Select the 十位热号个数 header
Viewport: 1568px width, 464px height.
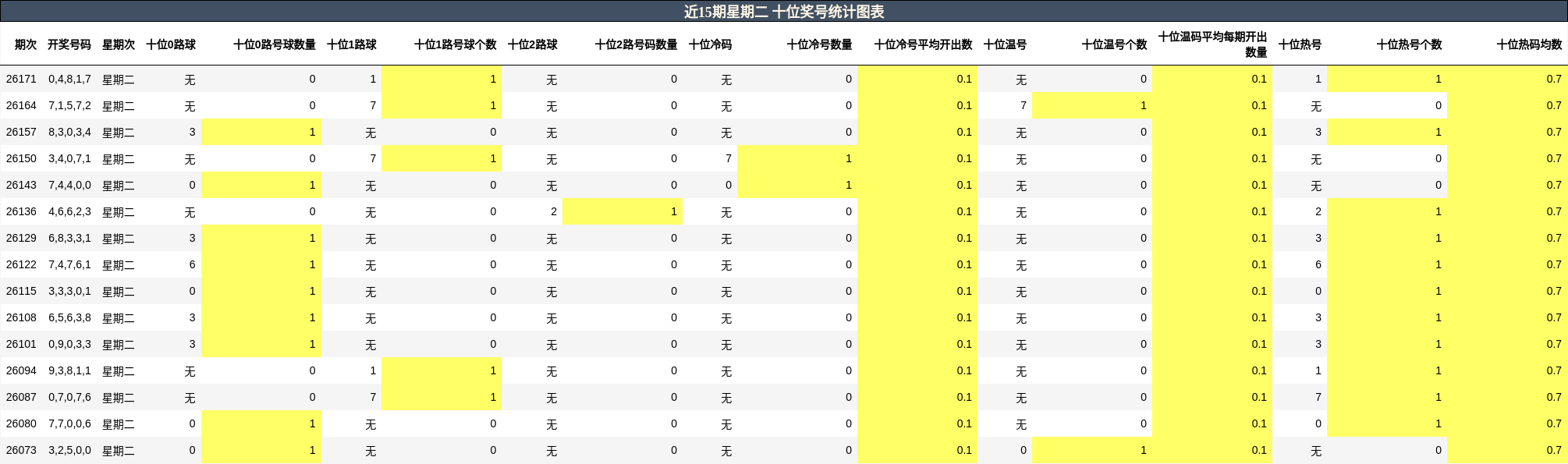[1410, 44]
